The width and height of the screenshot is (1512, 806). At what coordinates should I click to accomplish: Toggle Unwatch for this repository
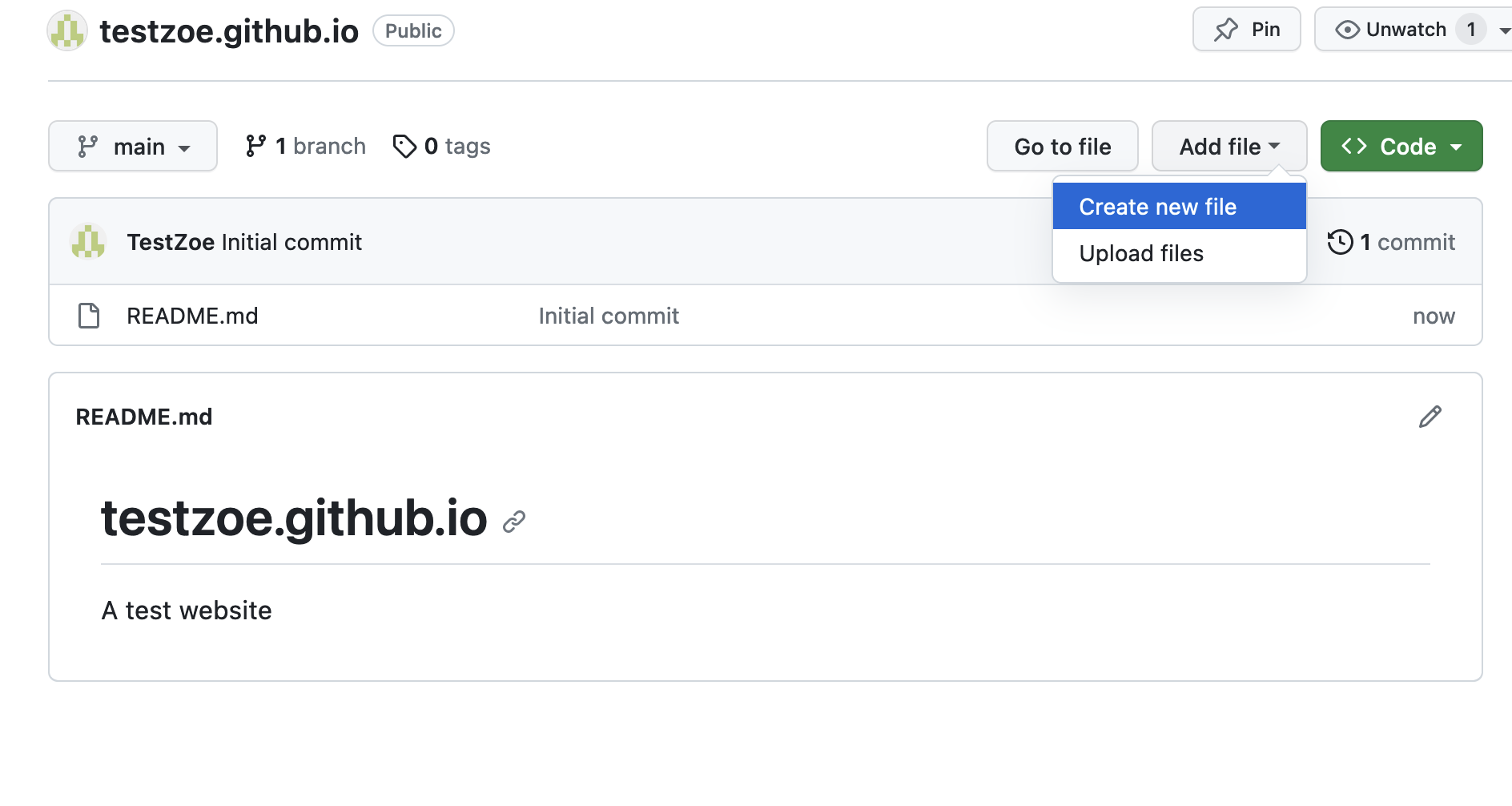point(1393,30)
